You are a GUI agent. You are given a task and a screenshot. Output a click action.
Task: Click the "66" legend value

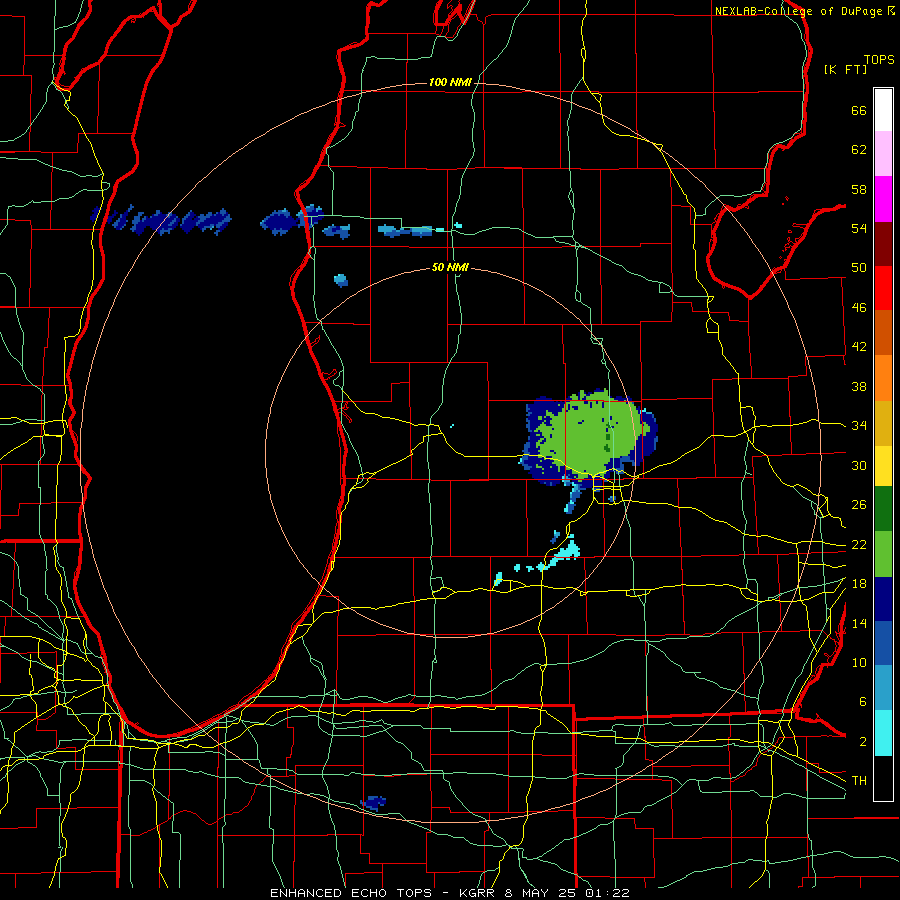pyautogui.click(x=859, y=111)
